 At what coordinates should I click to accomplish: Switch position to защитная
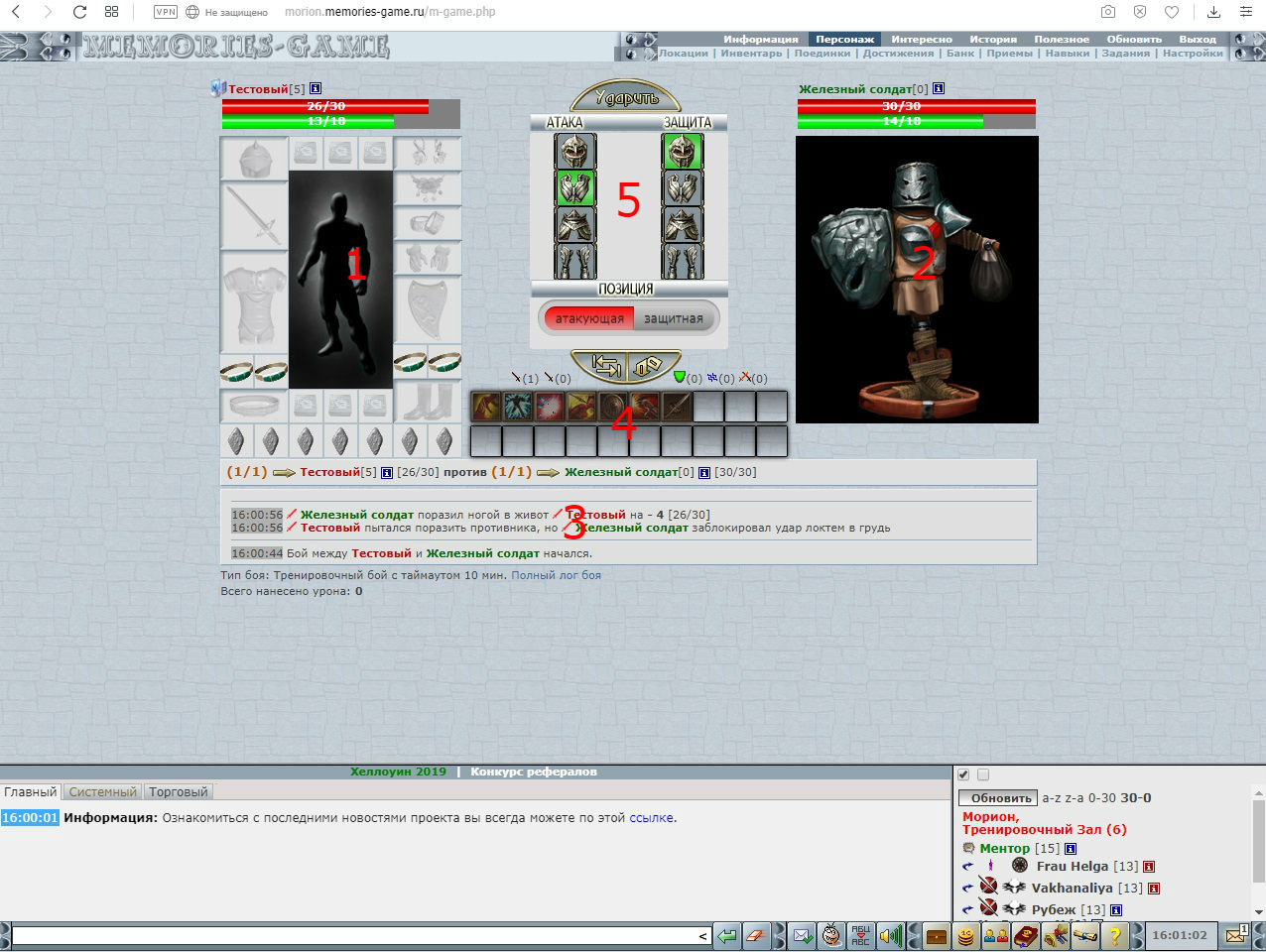coord(673,319)
